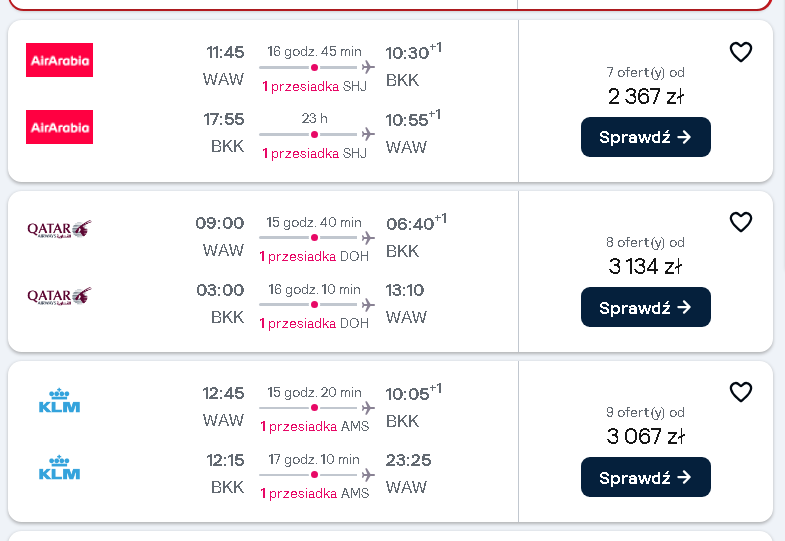Screen dimensions: 785x541
Task: Click the KLM logo on 12:45 flight
Action: (x=59, y=400)
